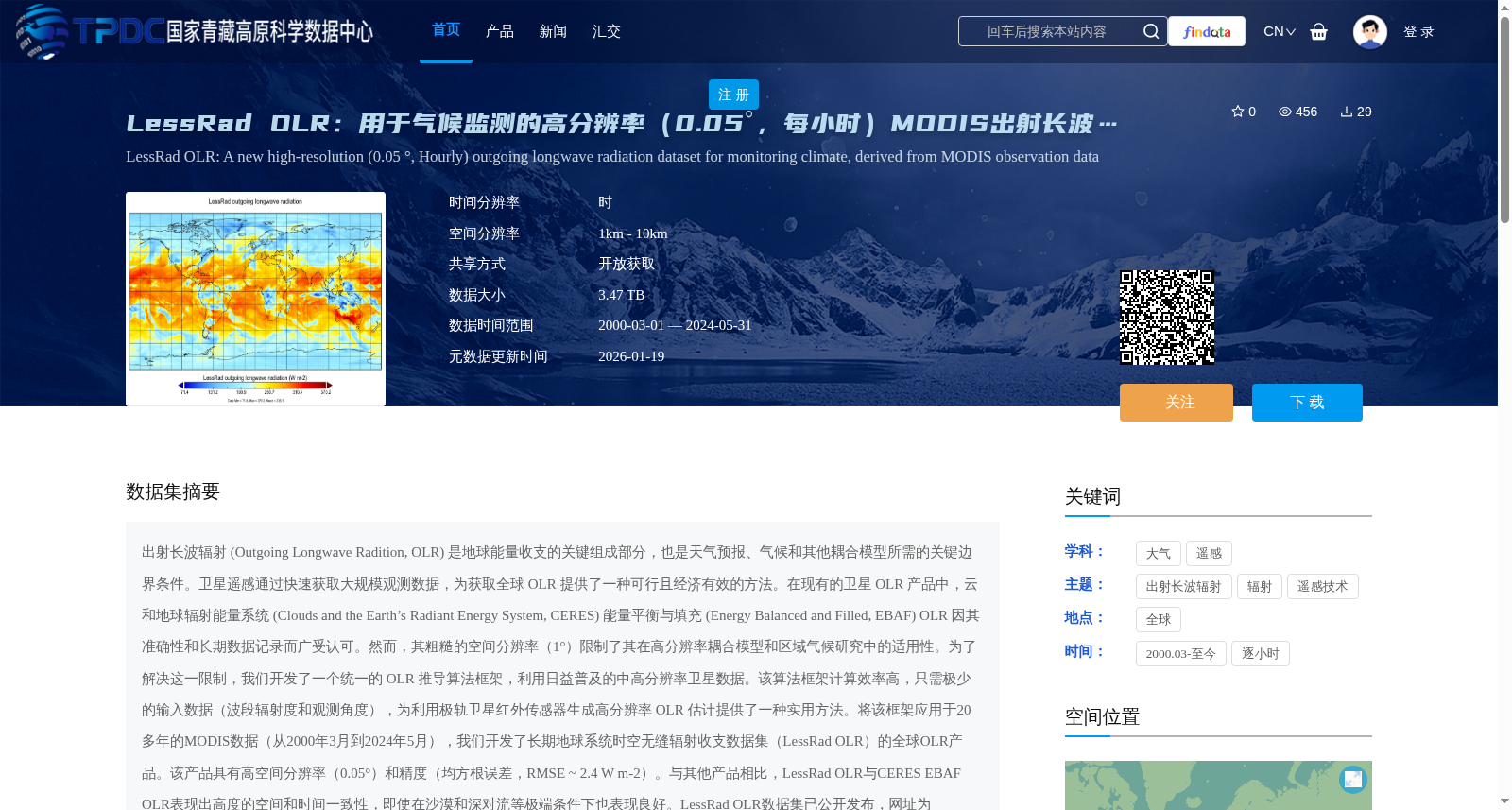Click the star favorites icon

tap(1238, 112)
